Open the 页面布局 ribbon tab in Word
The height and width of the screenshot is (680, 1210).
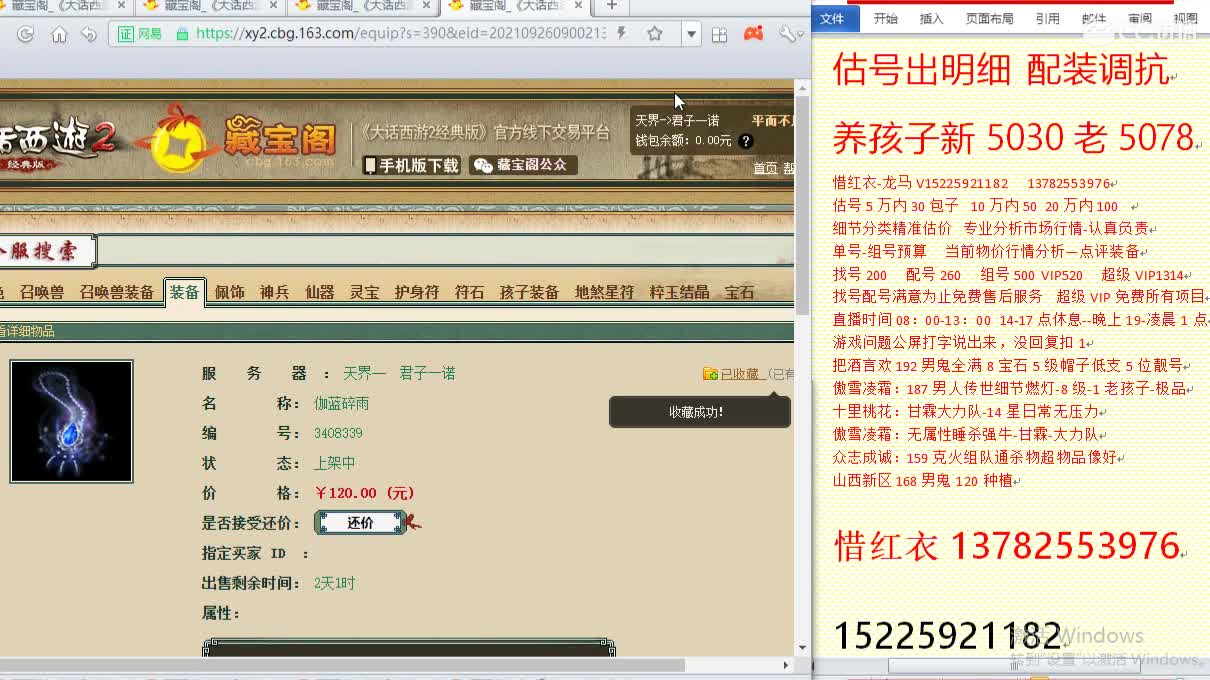tap(989, 18)
